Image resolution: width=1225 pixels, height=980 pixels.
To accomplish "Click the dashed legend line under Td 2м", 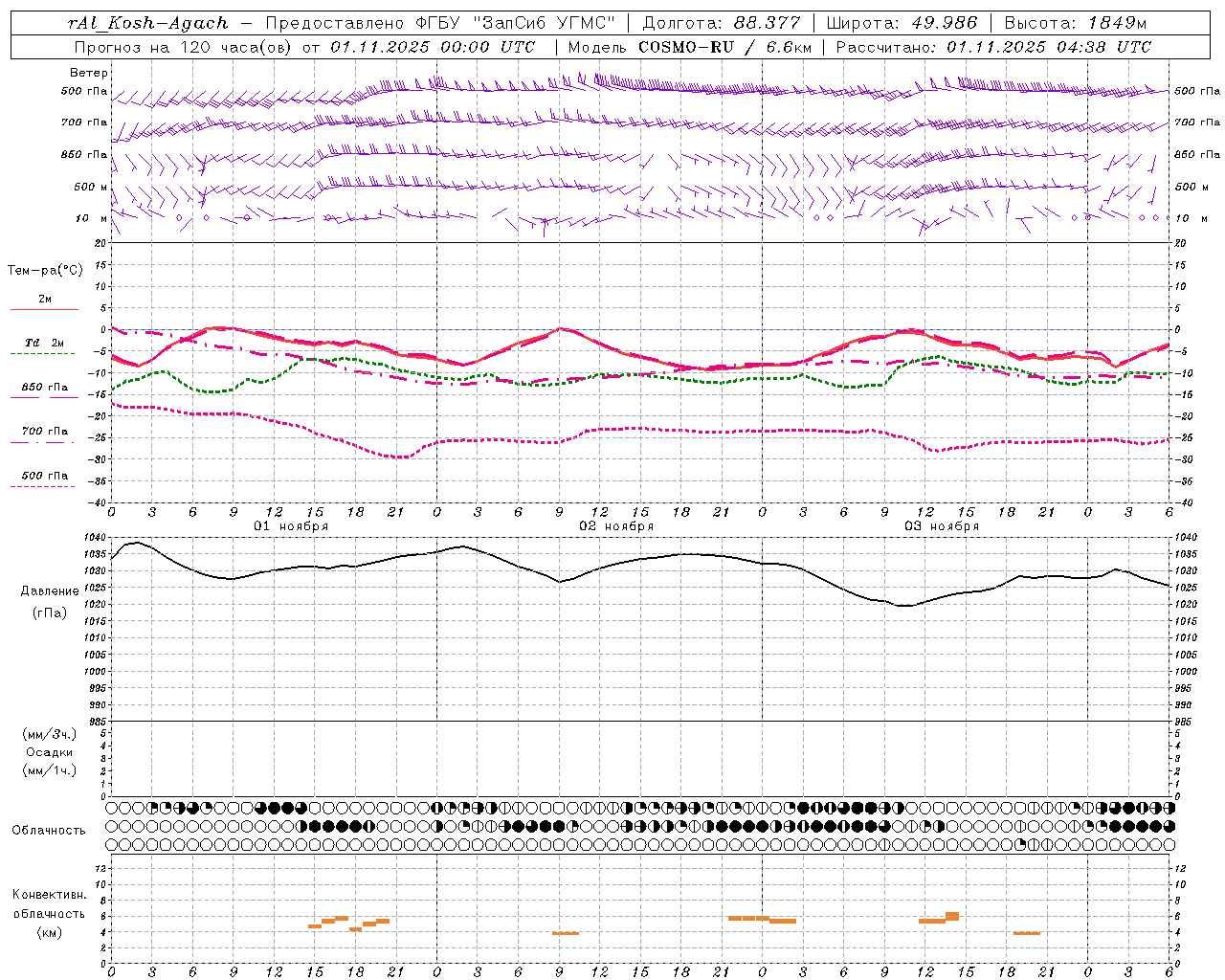I will [x=43, y=354].
